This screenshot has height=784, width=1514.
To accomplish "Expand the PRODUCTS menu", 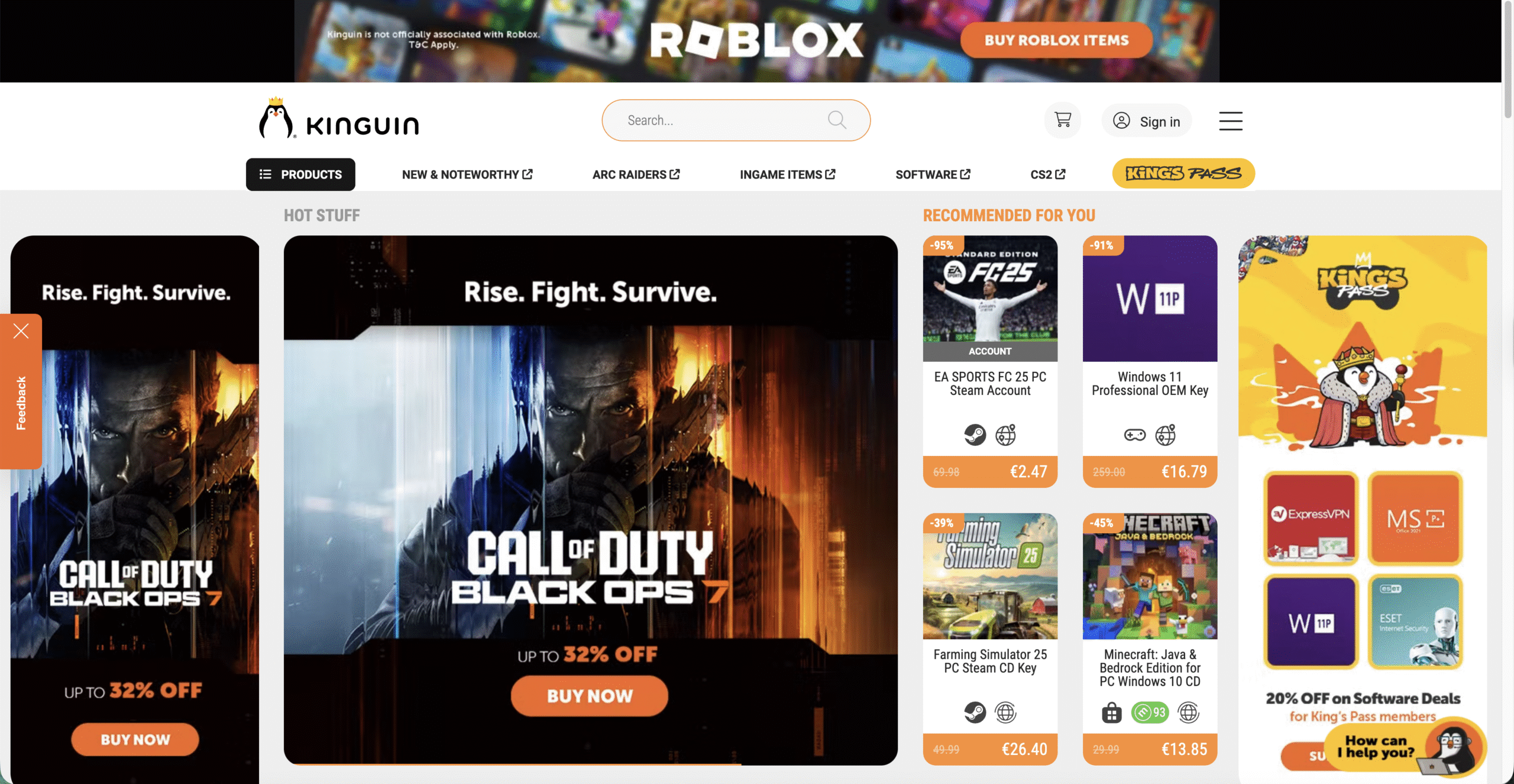I will click(300, 174).
